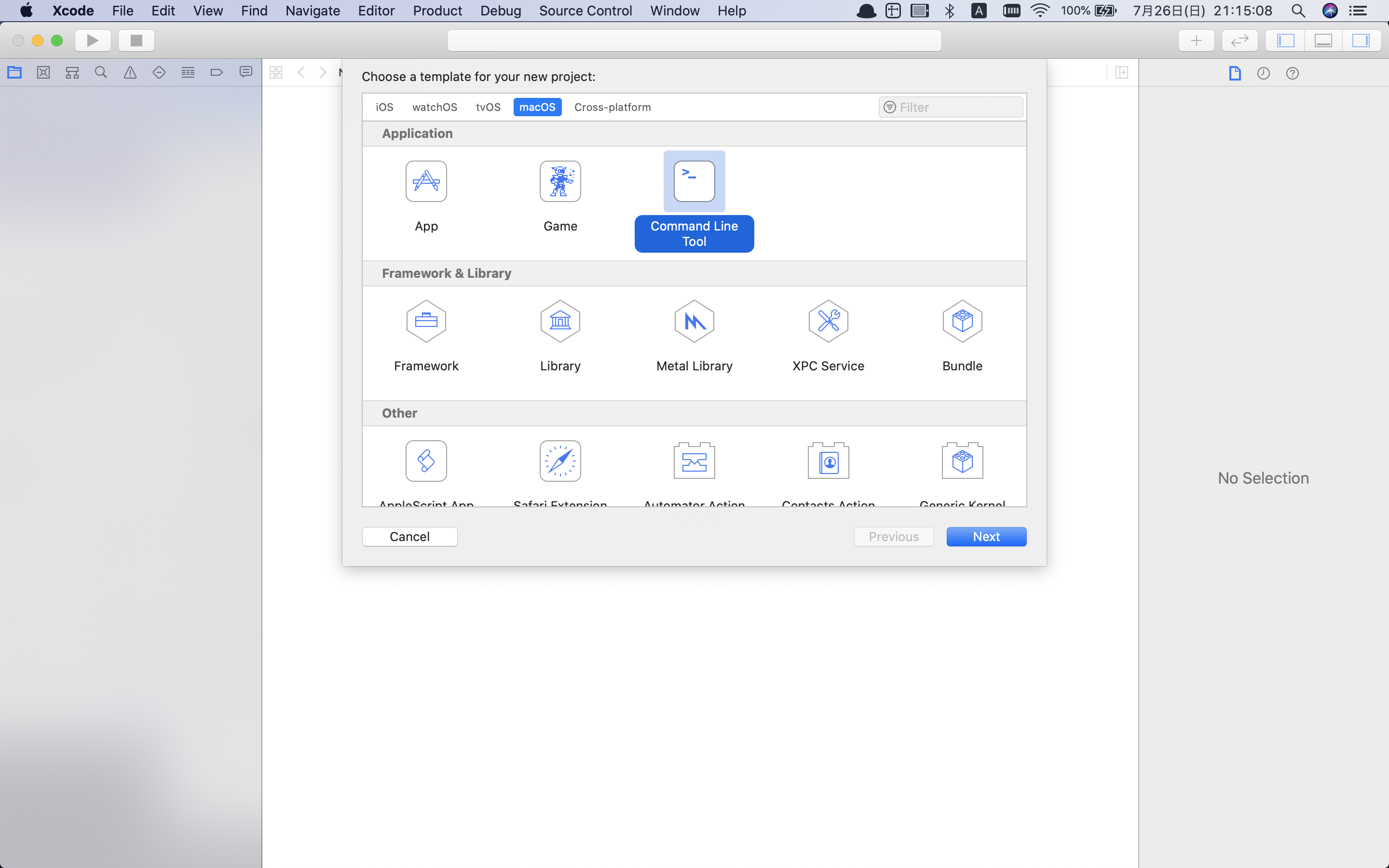This screenshot has width=1389, height=868.
Task: Open Notification Center list icon
Action: tap(1358, 10)
